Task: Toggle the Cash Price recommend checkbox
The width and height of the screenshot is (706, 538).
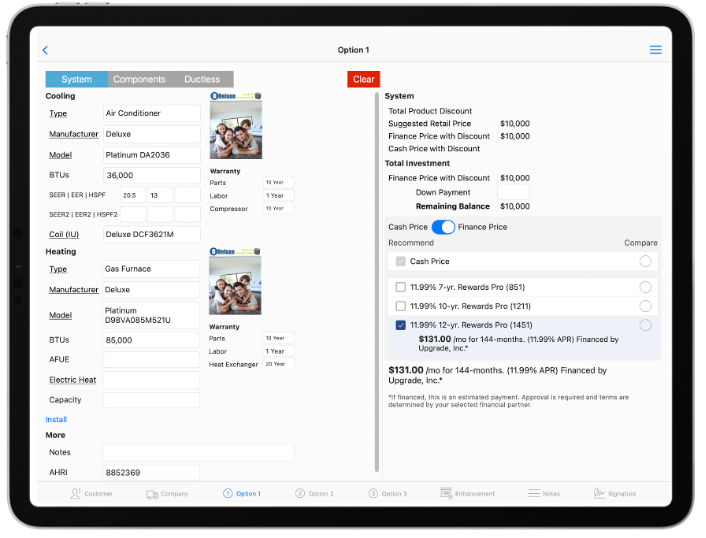Action: click(400, 261)
